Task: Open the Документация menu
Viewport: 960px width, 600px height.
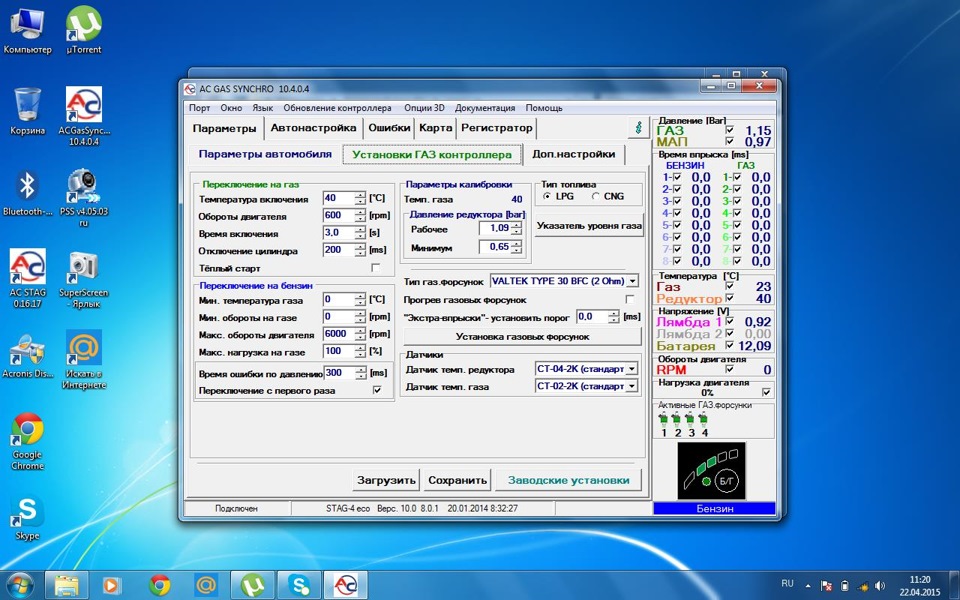Action: [485, 108]
